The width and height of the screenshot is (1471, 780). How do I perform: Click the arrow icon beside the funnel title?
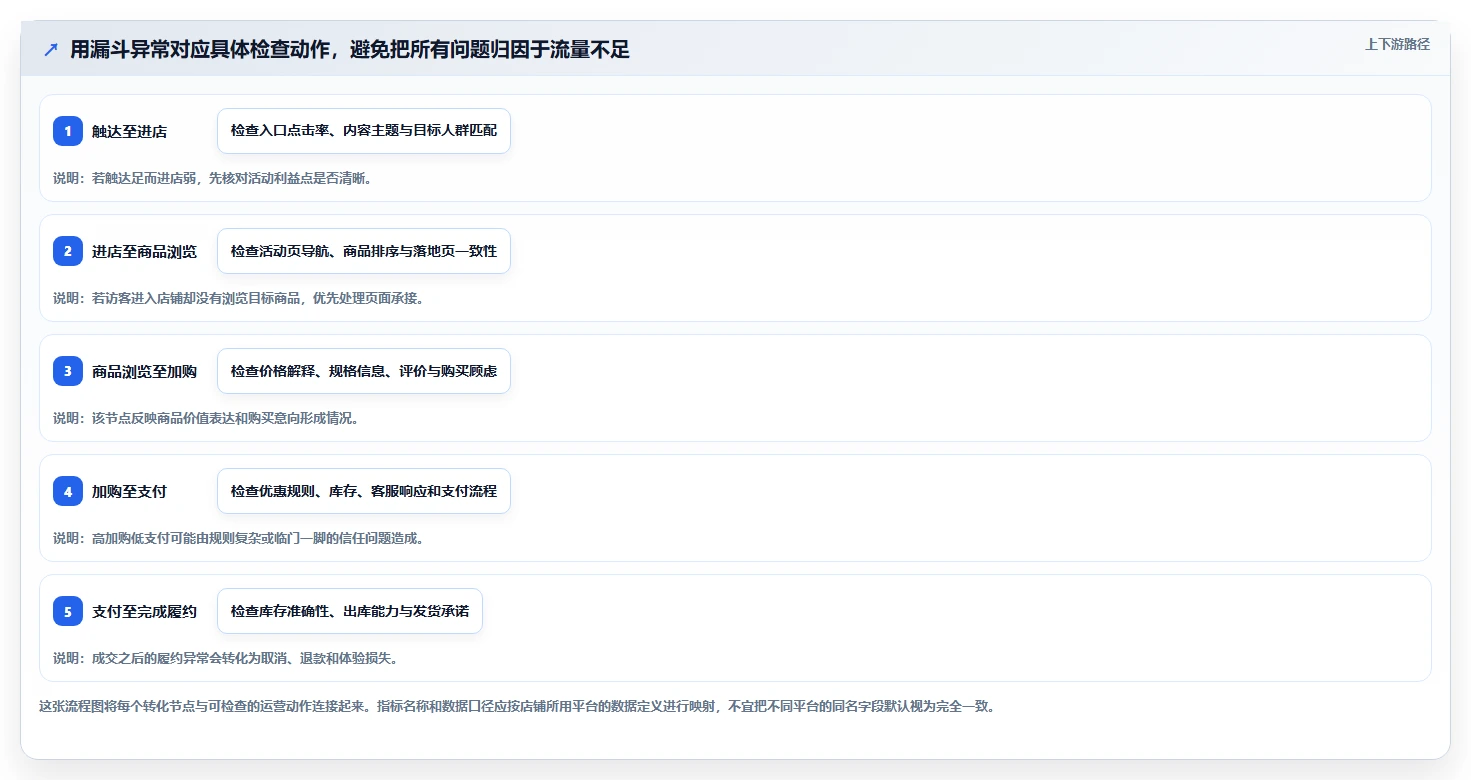[x=51, y=50]
